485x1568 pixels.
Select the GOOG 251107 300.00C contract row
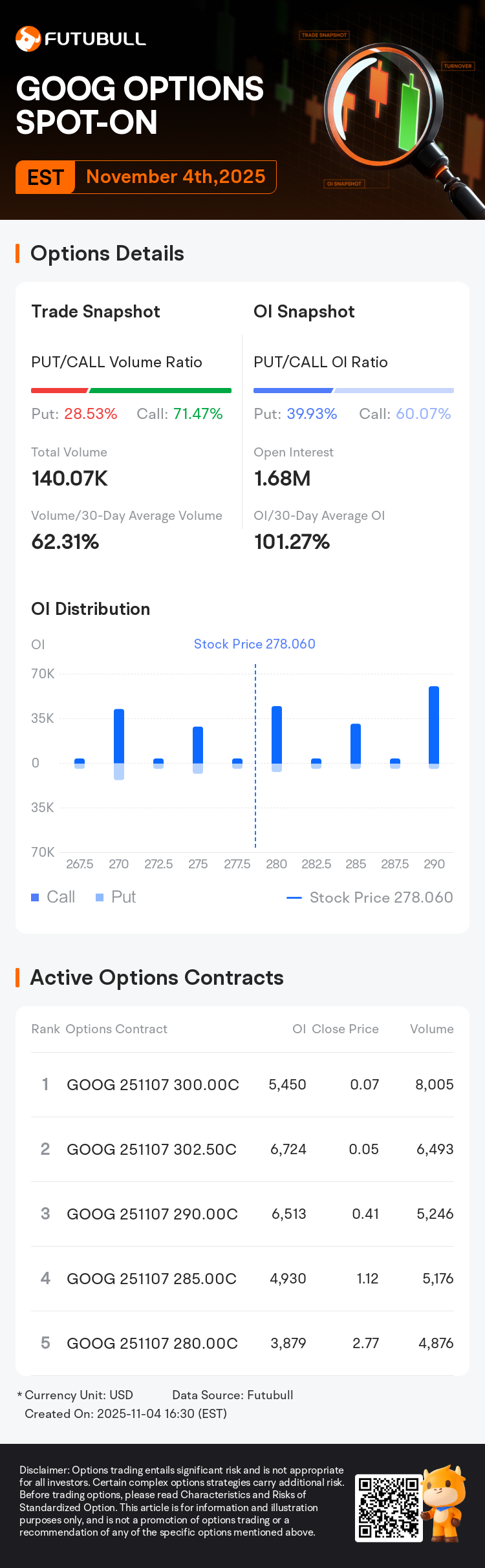click(x=242, y=1084)
